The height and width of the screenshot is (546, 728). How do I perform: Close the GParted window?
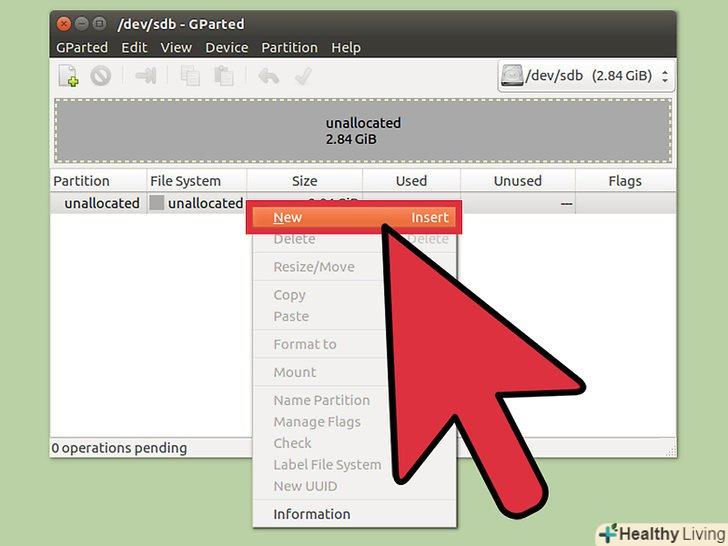64,24
